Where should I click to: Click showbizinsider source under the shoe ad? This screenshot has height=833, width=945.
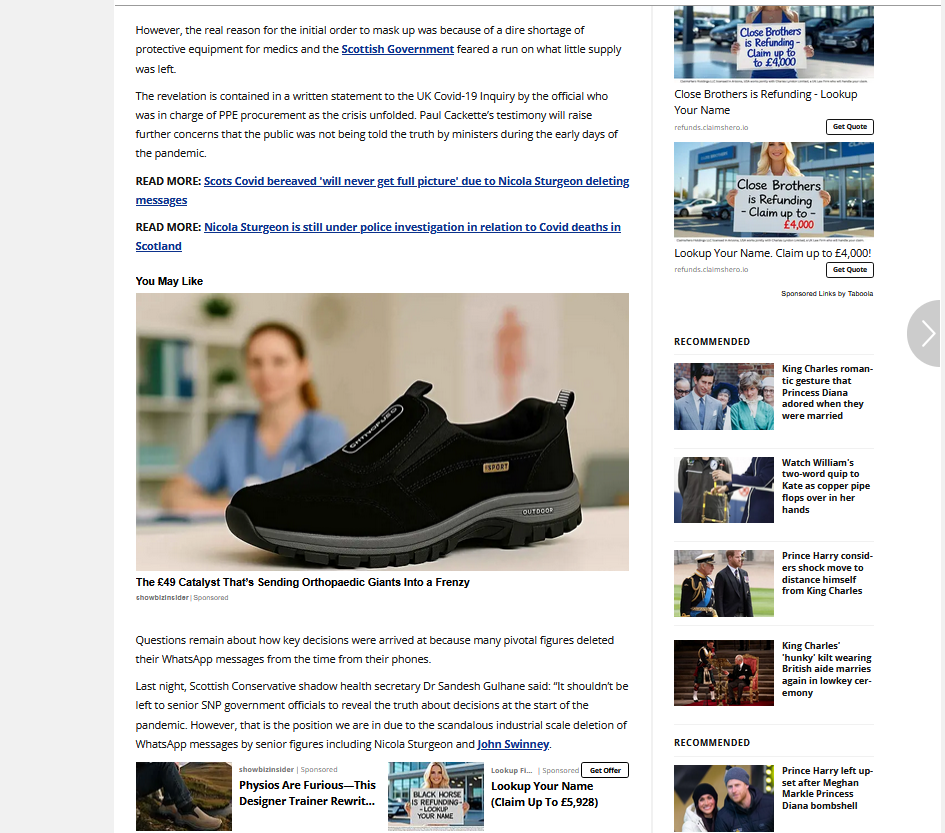pyautogui.click(x=162, y=598)
